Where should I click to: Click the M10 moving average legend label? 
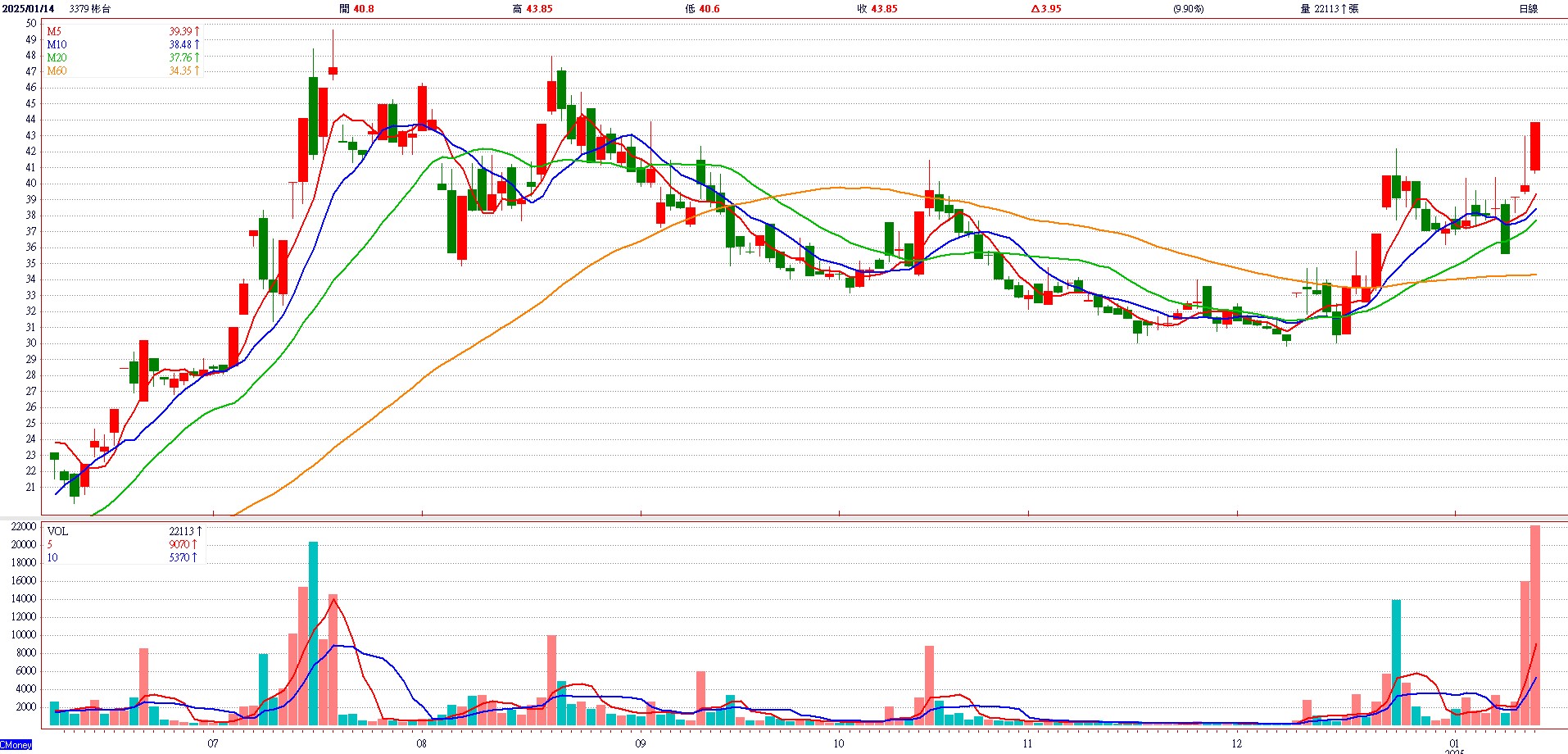pyautogui.click(x=57, y=44)
